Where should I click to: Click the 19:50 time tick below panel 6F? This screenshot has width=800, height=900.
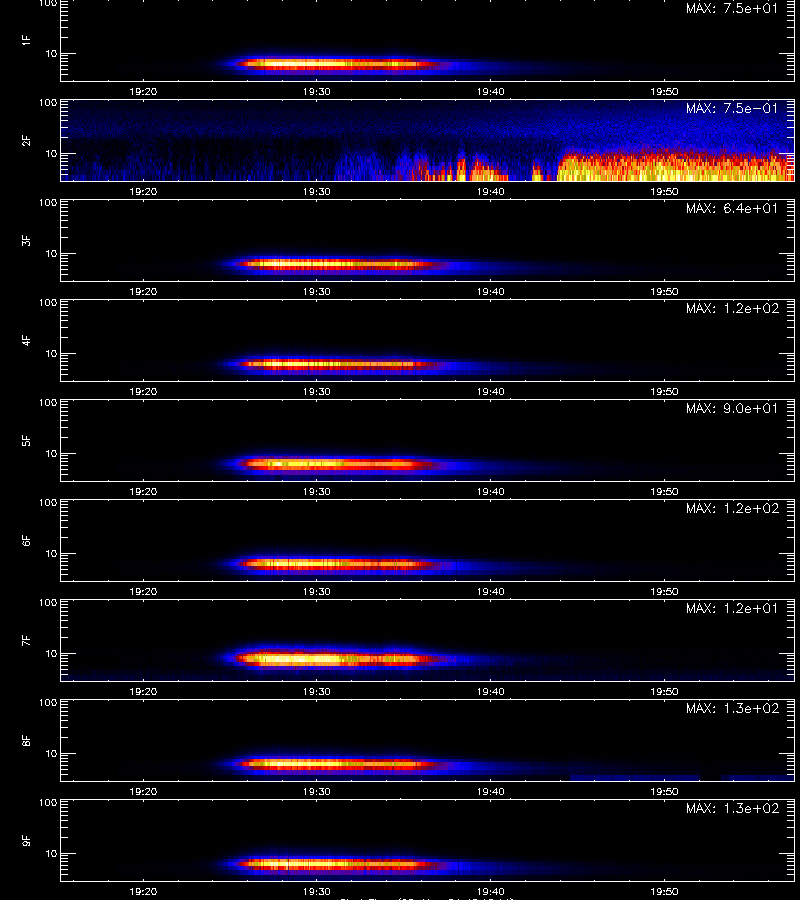664,591
